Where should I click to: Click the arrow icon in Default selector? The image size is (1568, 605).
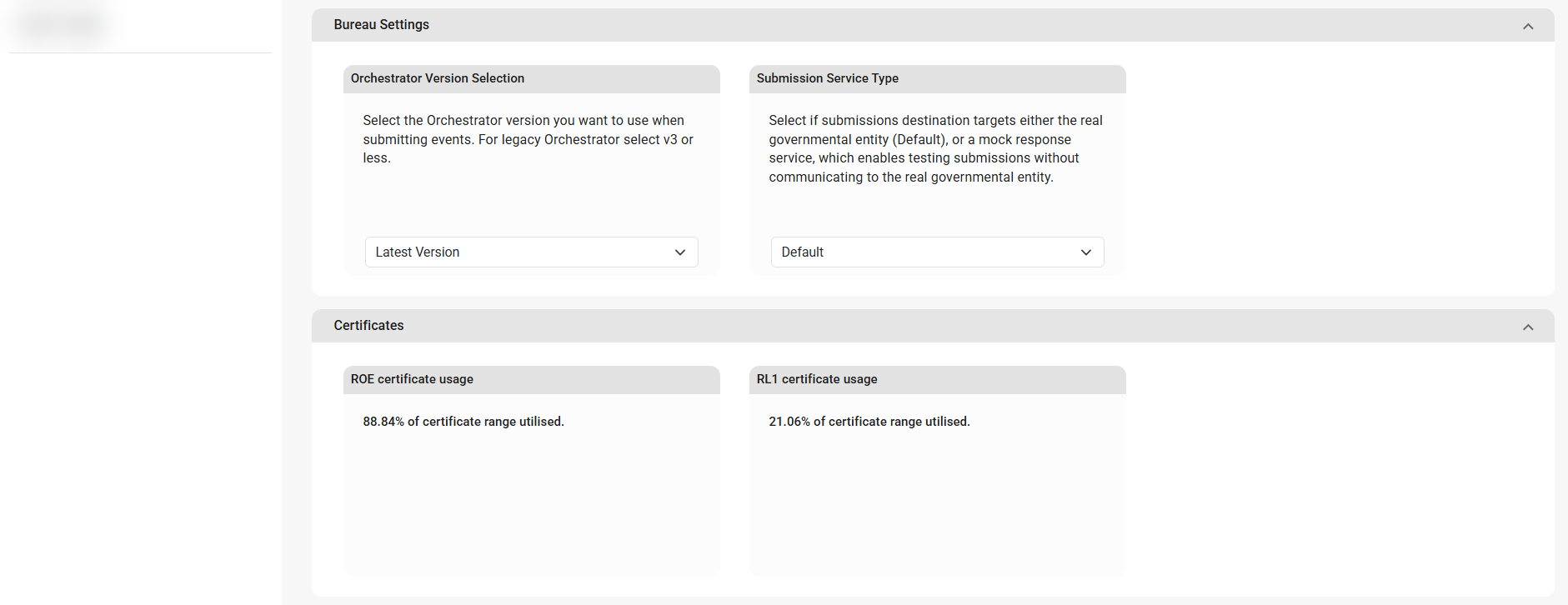(x=1085, y=252)
